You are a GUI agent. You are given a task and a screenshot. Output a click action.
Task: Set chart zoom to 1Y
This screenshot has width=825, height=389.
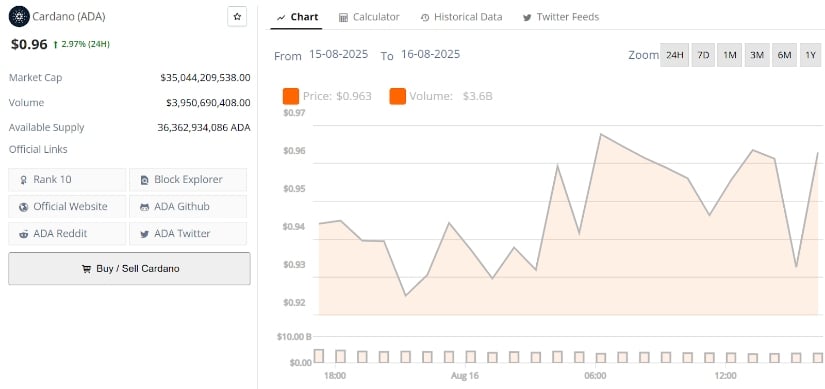(811, 55)
